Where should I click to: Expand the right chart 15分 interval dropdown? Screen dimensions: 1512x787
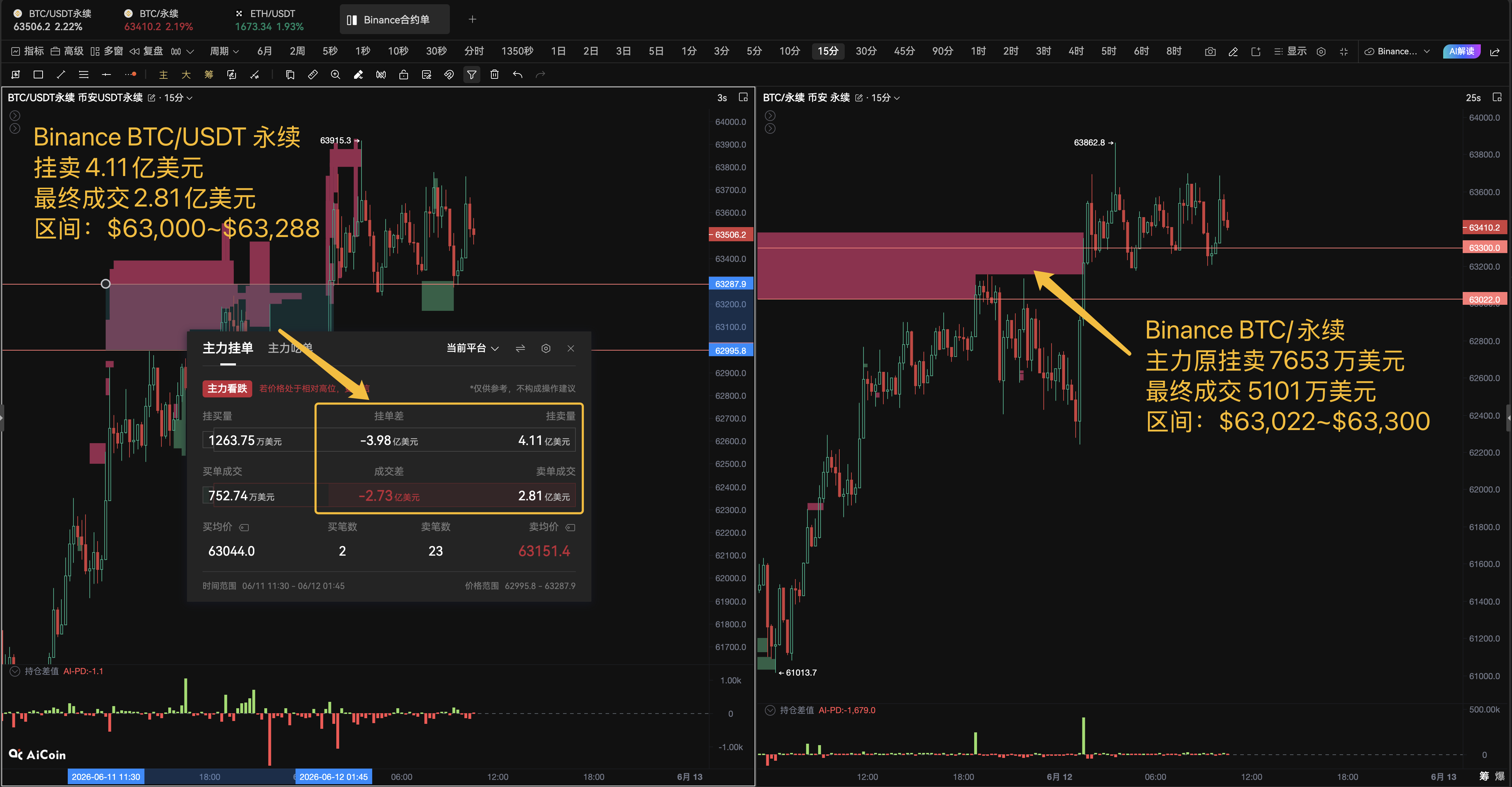pyautogui.click(x=886, y=98)
